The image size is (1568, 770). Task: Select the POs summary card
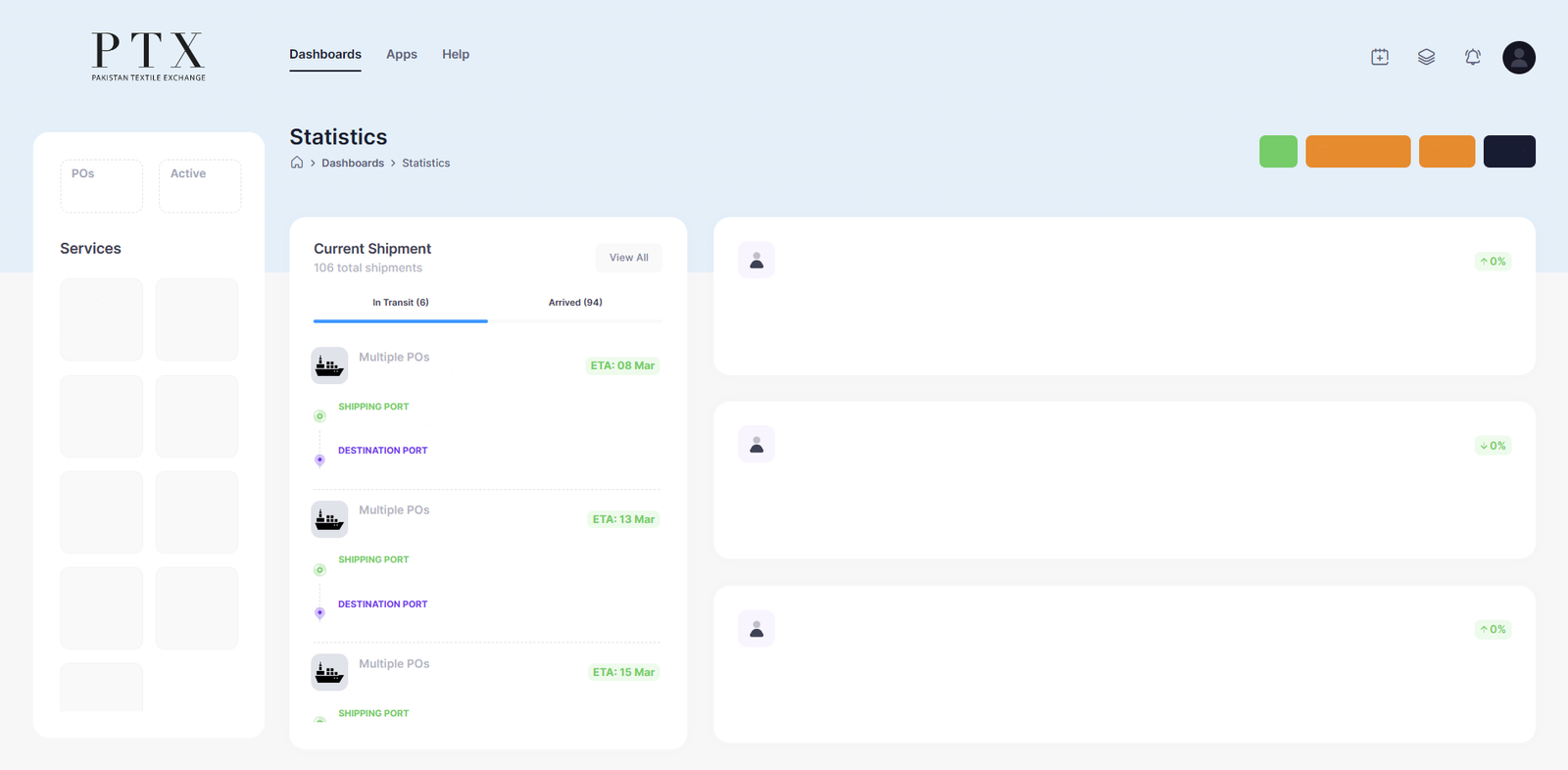click(x=102, y=186)
